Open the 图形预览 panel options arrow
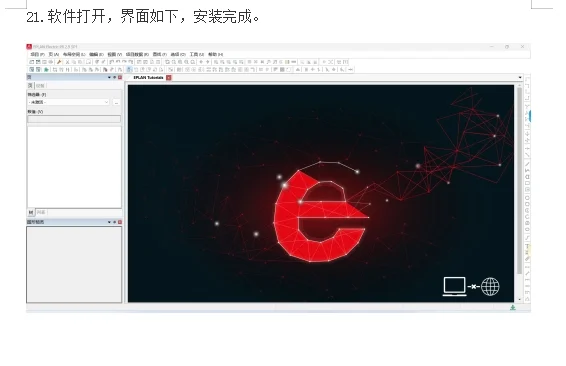566x366 pixels. click(x=109, y=222)
